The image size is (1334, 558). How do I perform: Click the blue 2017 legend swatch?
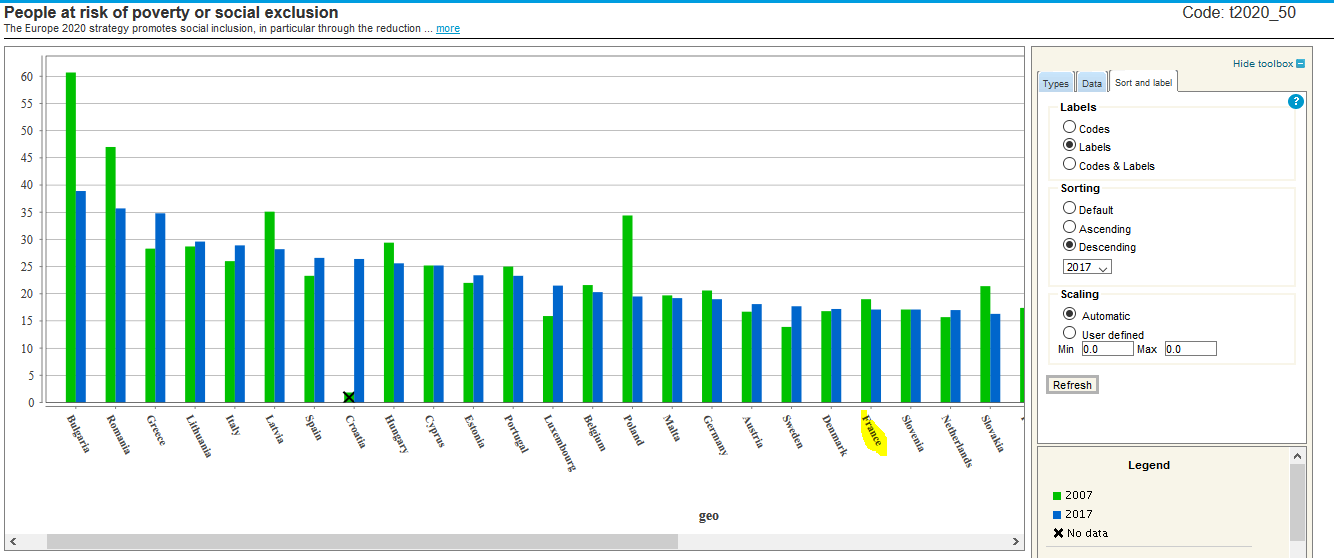click(1057, 515)
